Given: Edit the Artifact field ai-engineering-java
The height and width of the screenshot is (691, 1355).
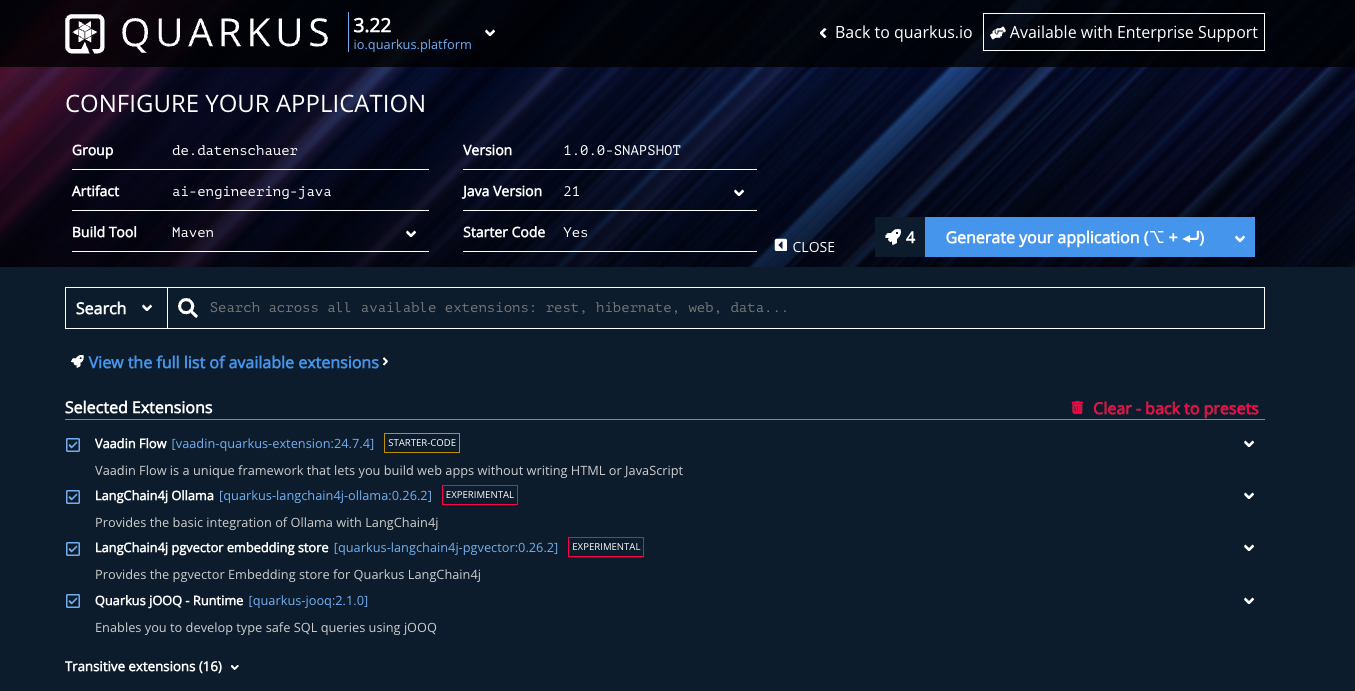Looking at the screenshot, I should 300,191.
